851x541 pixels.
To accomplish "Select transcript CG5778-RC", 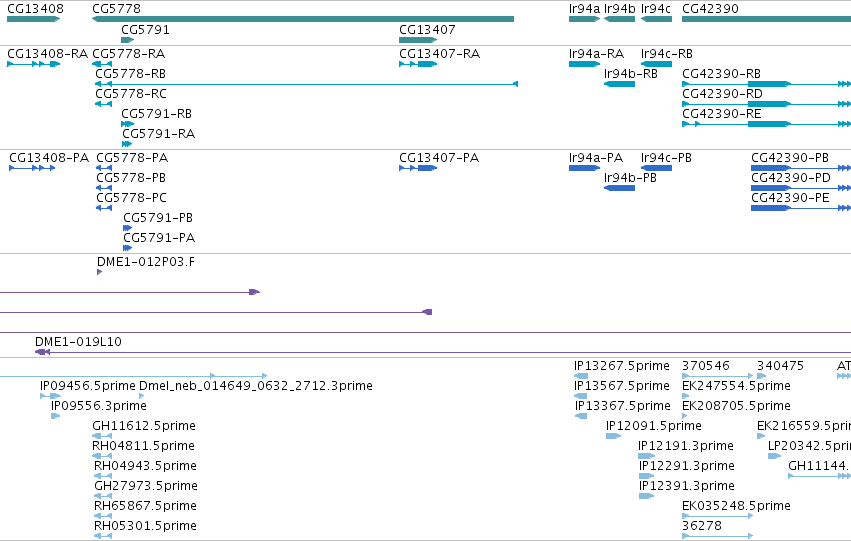I will 131,94.
